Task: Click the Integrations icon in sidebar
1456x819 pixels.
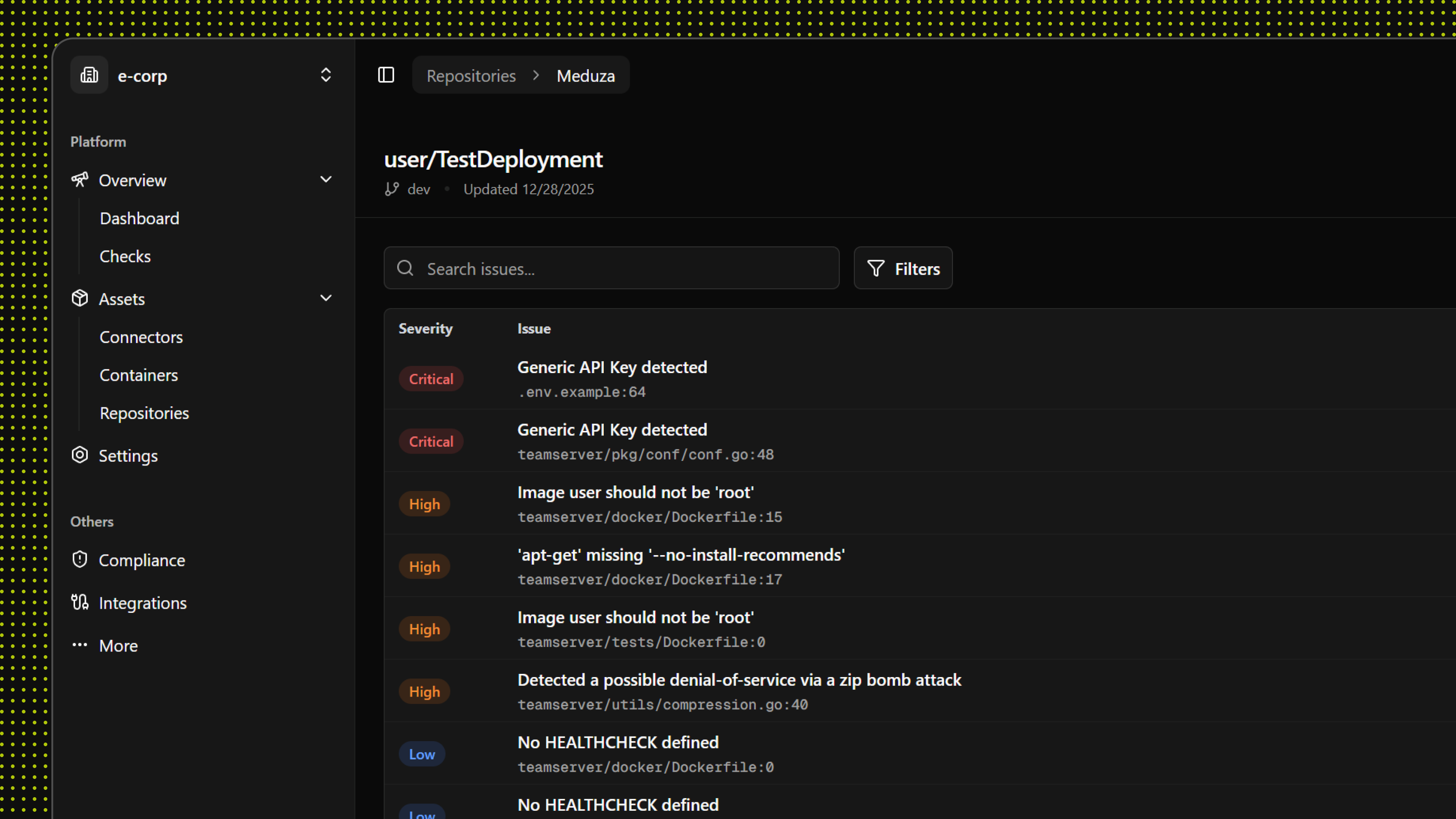Action: 80,602
